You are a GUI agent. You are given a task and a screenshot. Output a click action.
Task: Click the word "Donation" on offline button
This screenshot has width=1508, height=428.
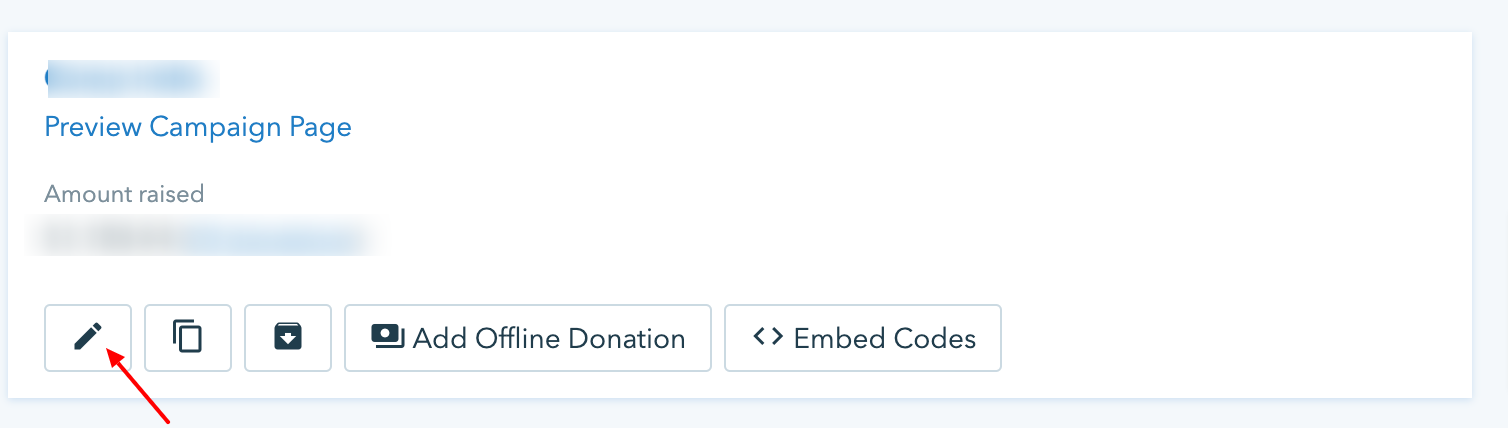(x=626, y=338)
